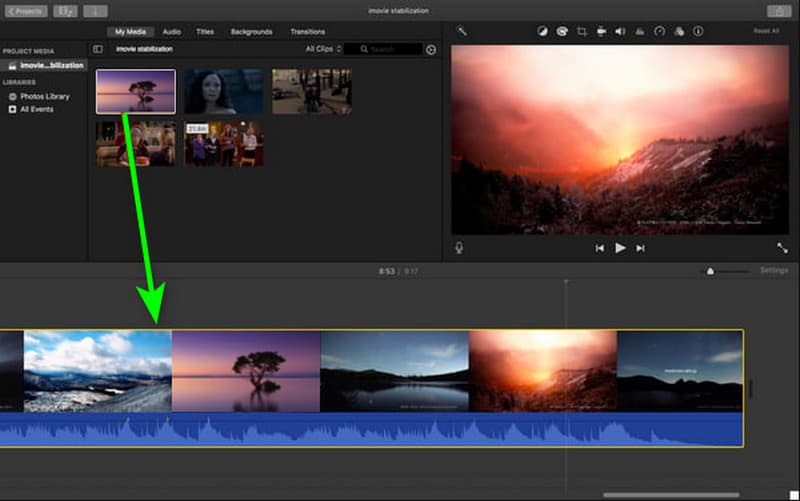The image size is (800, 501).
Task: Select the standing group clip thumbnail
Action: pos(224,144)
